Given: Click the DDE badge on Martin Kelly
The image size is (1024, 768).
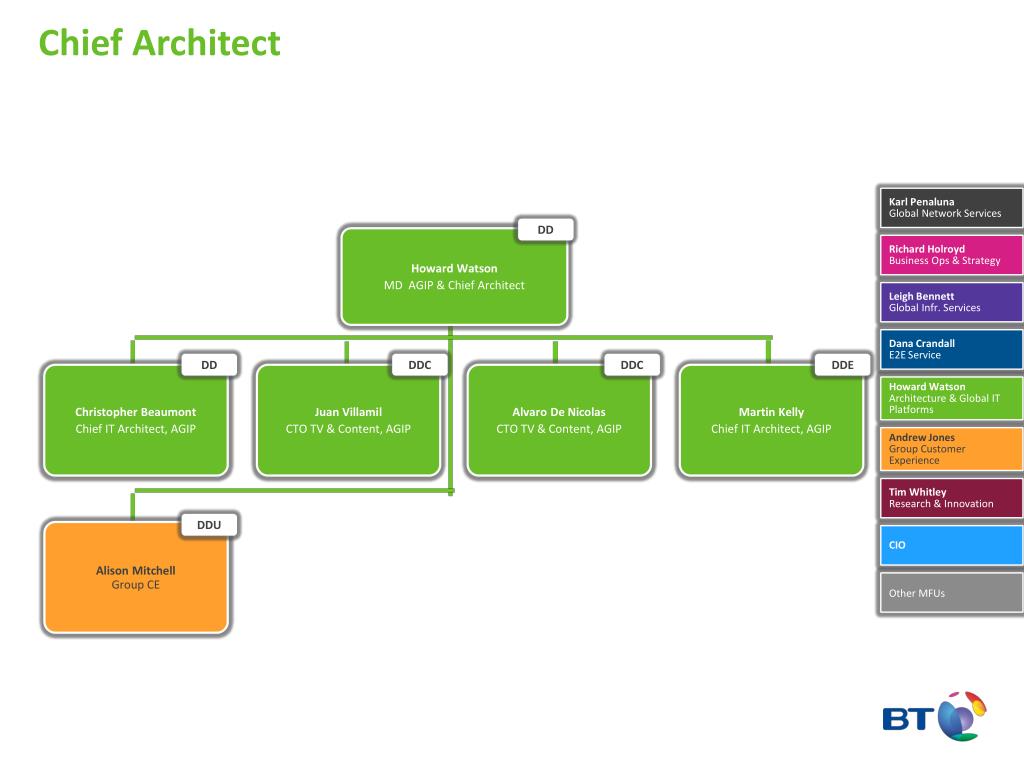Looking at the screenshot, I should (842, 365).
